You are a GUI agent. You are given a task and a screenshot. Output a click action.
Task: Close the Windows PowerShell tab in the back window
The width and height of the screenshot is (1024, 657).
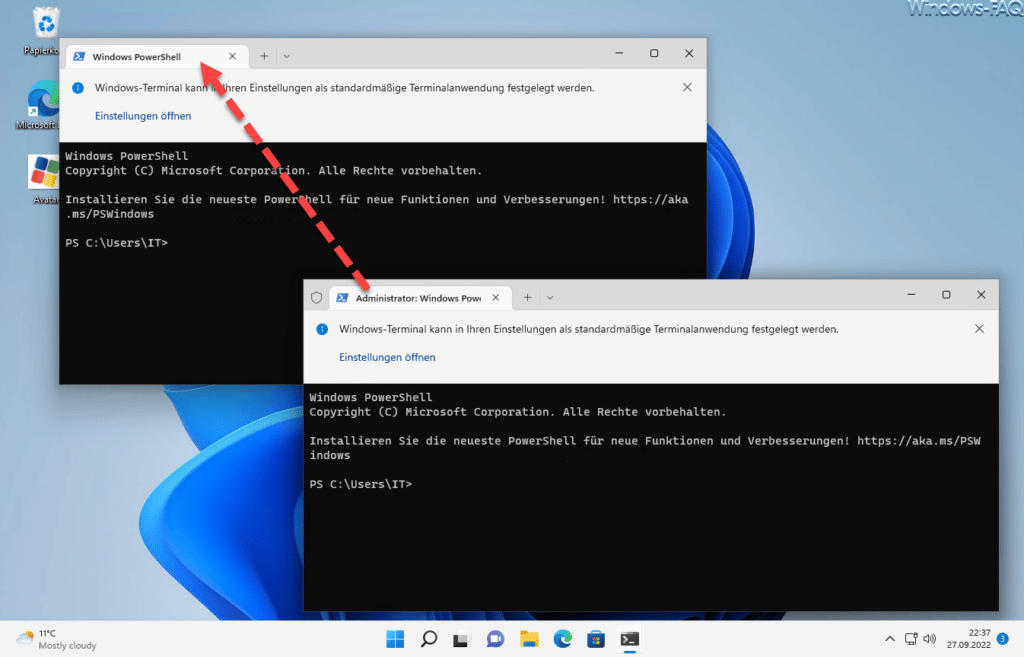(232, 56)
